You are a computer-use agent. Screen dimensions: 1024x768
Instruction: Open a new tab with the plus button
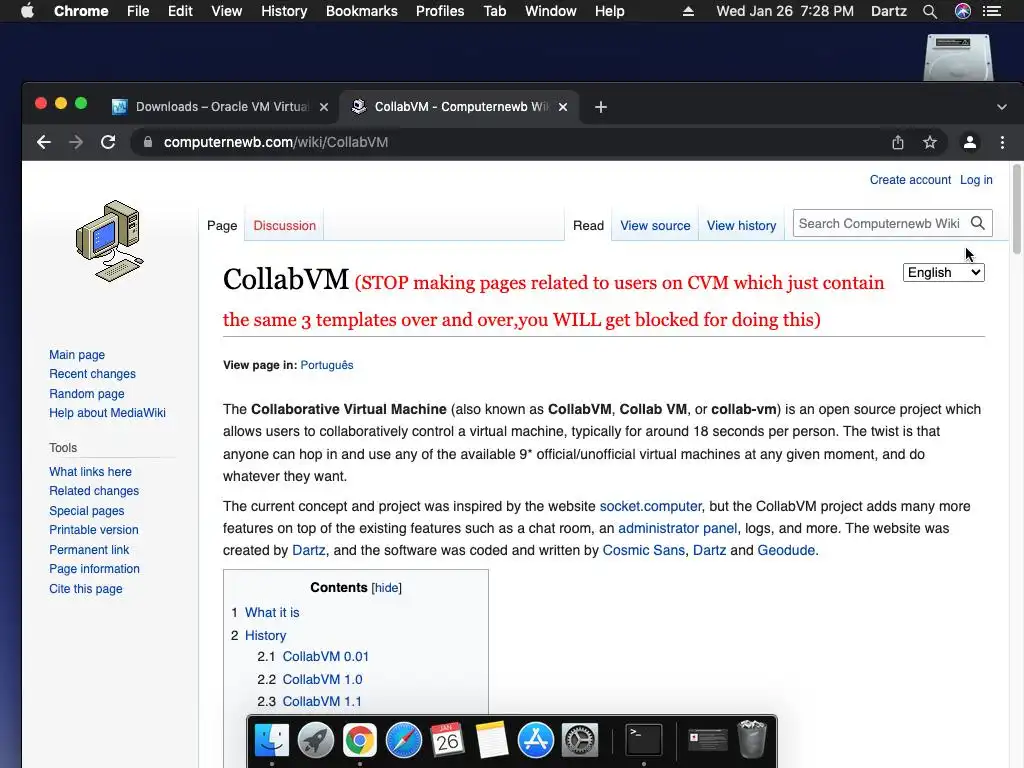pos(601,107)
